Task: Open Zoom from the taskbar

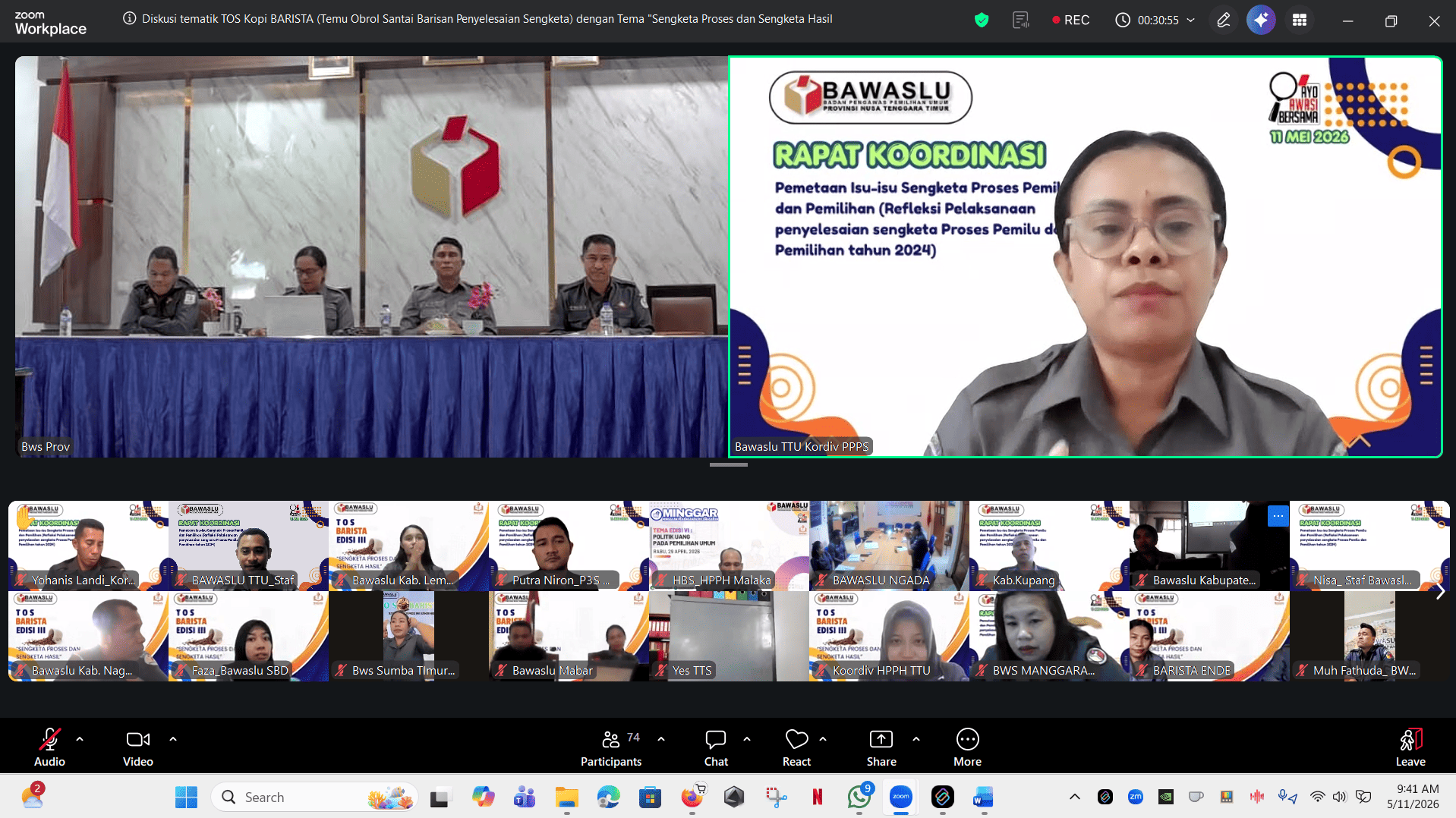Action: click(901, 797)
